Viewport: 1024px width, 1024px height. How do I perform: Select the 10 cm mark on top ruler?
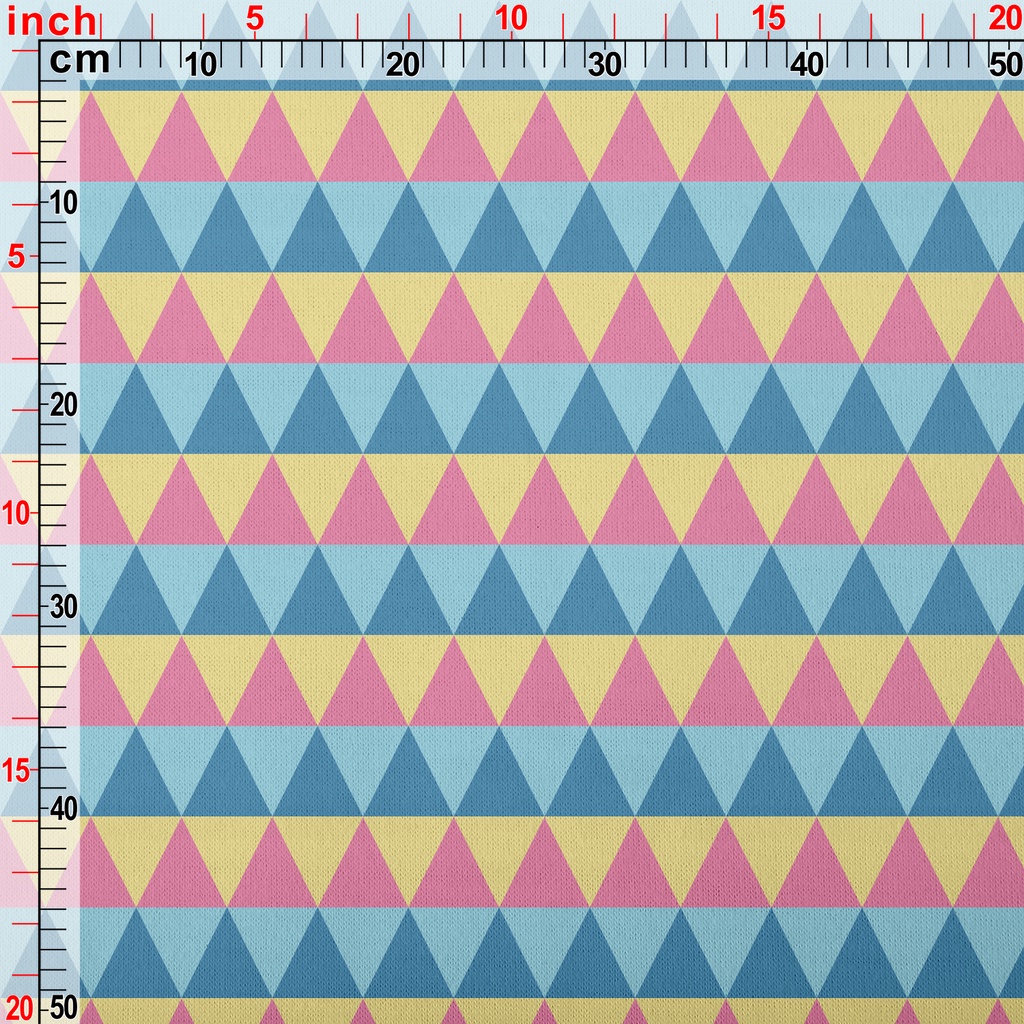click(x=201, y=65)
